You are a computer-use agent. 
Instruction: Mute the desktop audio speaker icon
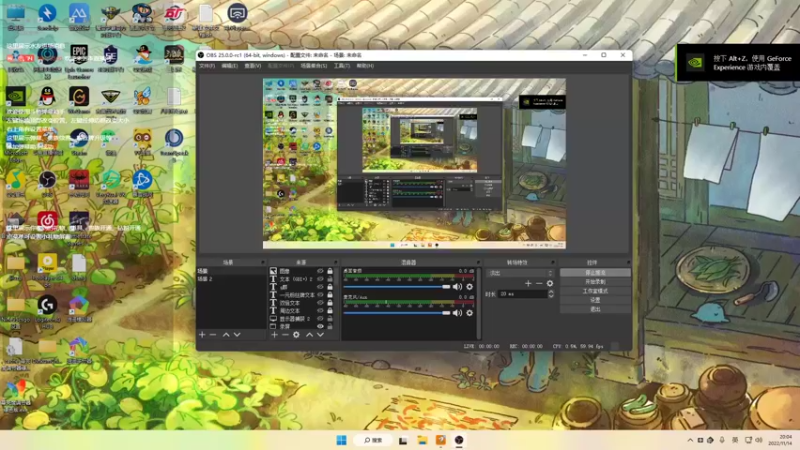tap(457, 287)
